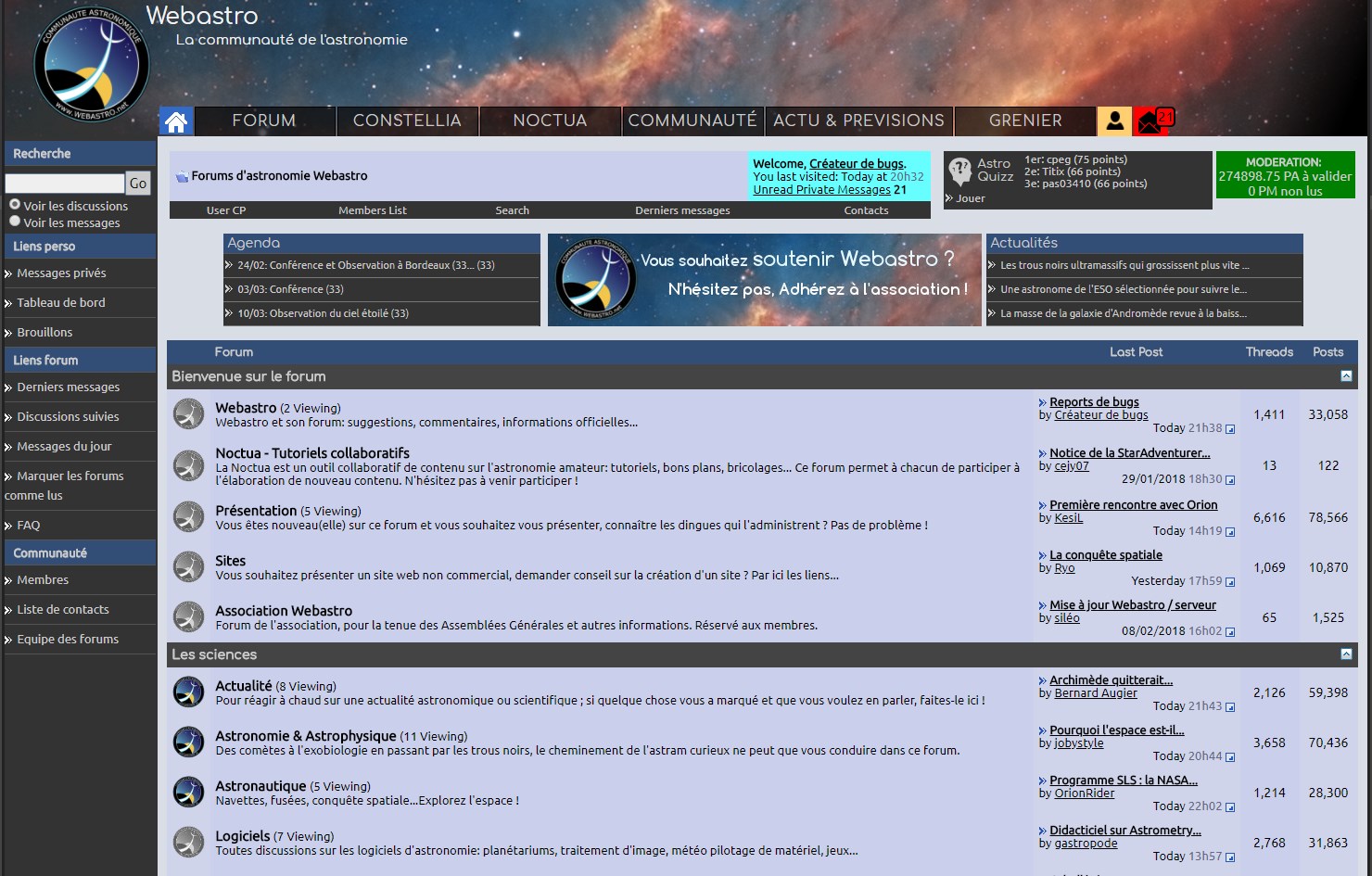Open Bernard Augier's user profile link
Image resolution: width=1372 pixels, height=876 pixels.
pos(1096,693)
